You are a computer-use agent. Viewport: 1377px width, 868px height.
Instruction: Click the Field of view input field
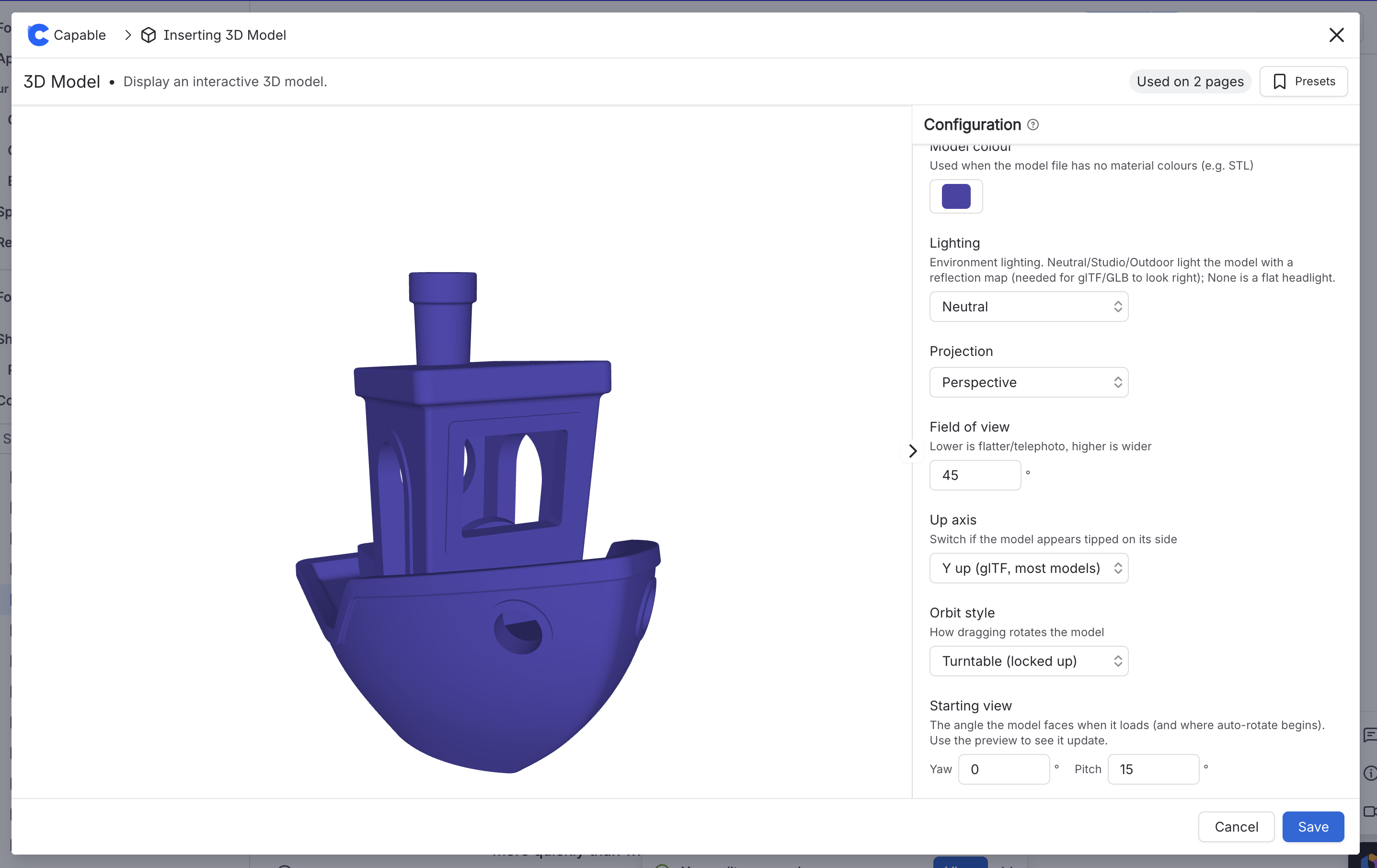(975, 475)
